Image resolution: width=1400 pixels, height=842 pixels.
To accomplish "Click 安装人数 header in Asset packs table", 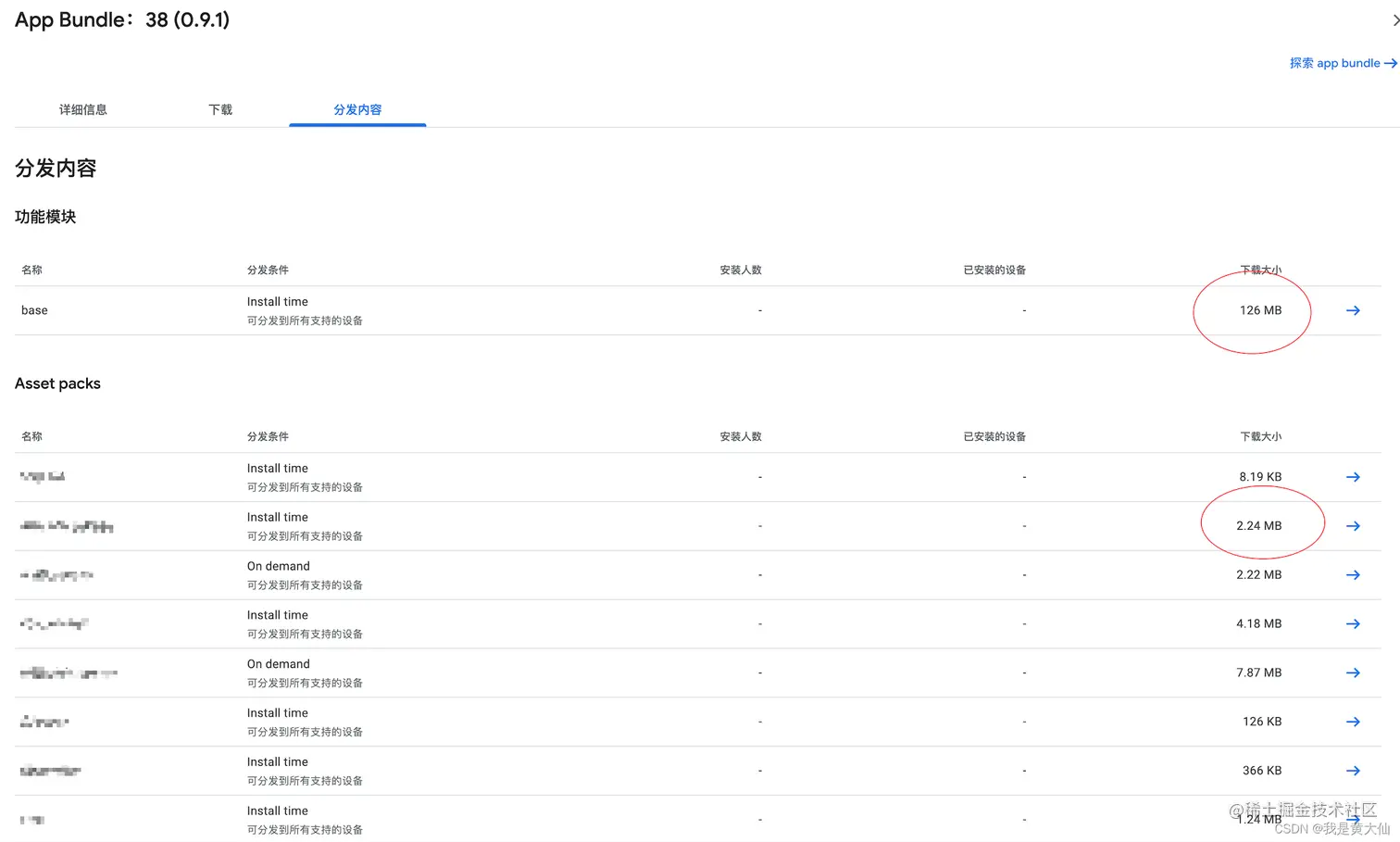I will 741,436.
